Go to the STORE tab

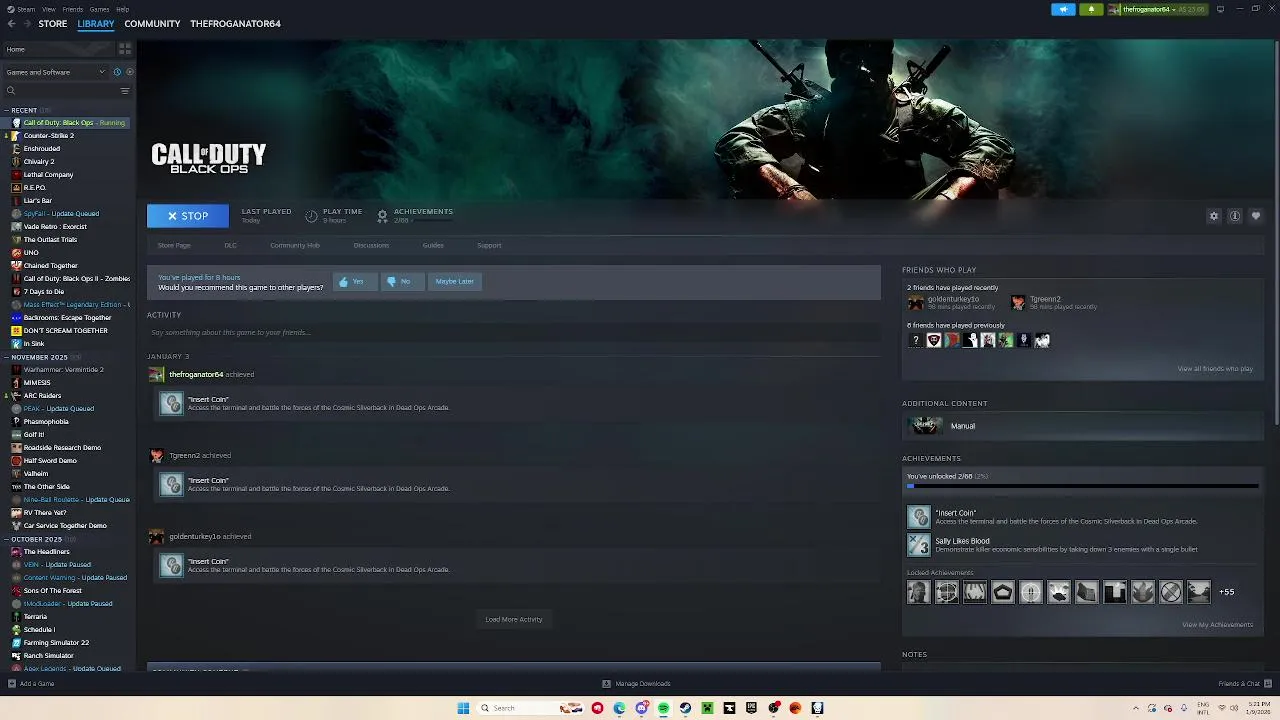[53, 24]
